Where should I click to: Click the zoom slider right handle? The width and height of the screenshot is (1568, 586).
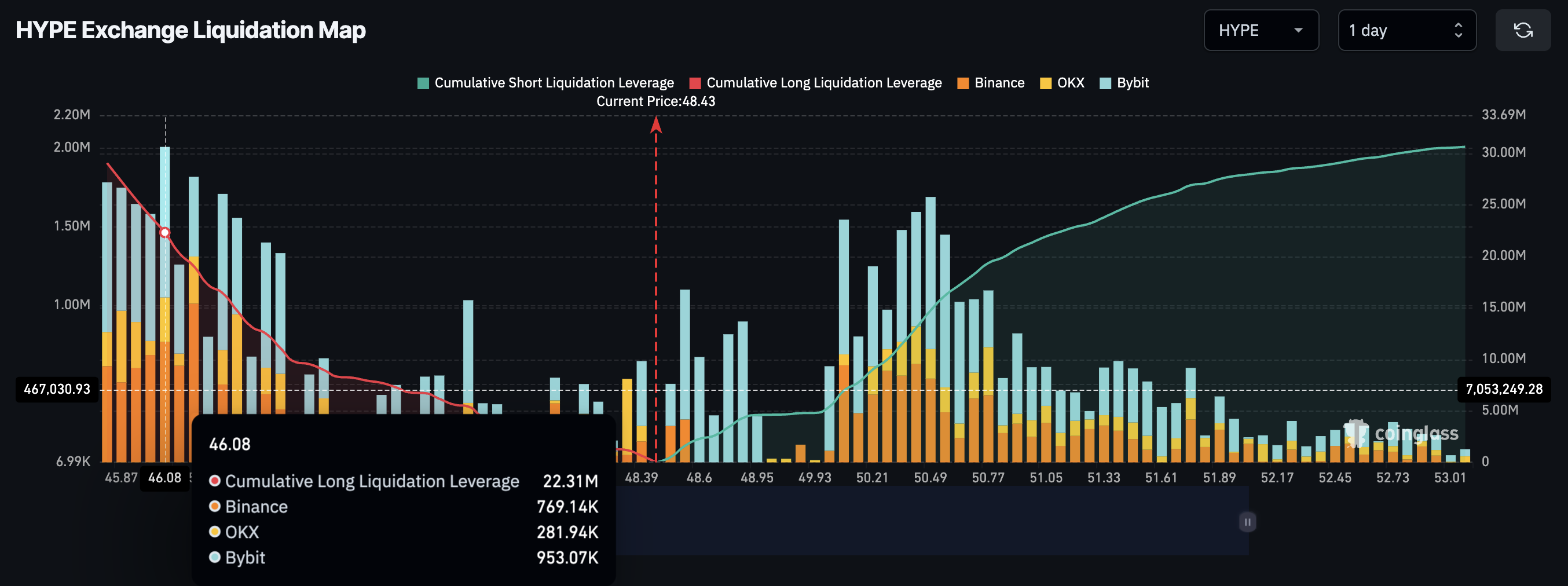(x=1247, y=522)
